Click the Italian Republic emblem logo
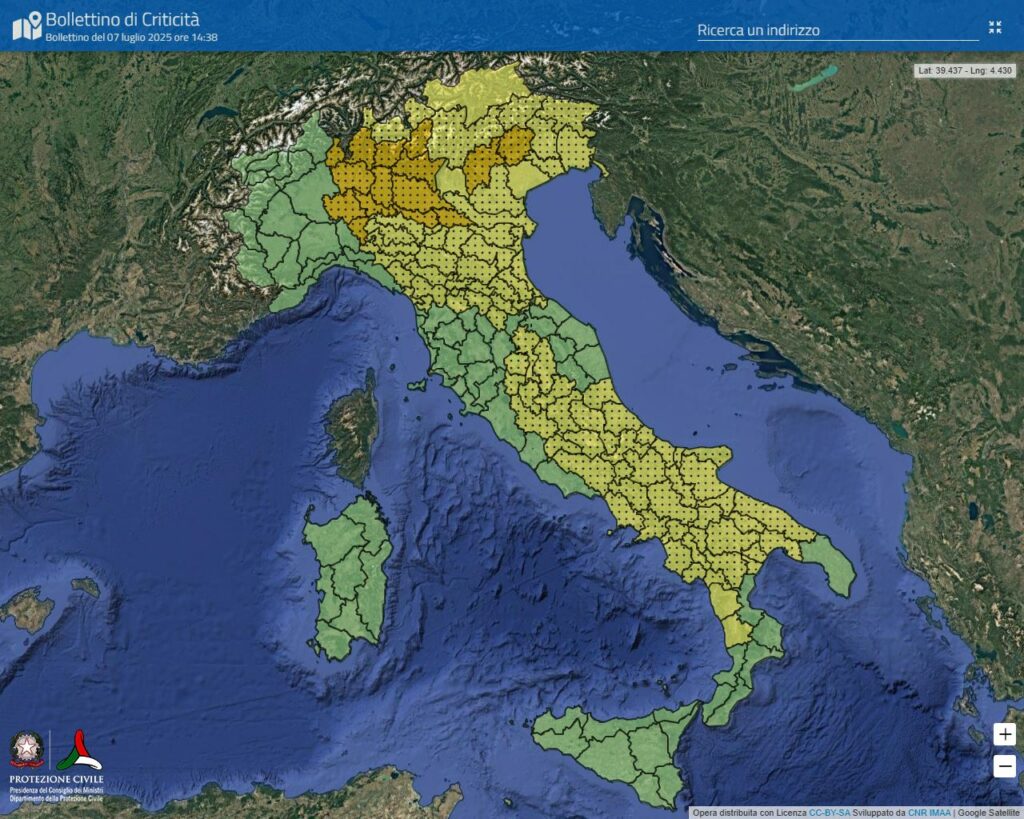1024x819 pixels. click(x=27, y=750)
